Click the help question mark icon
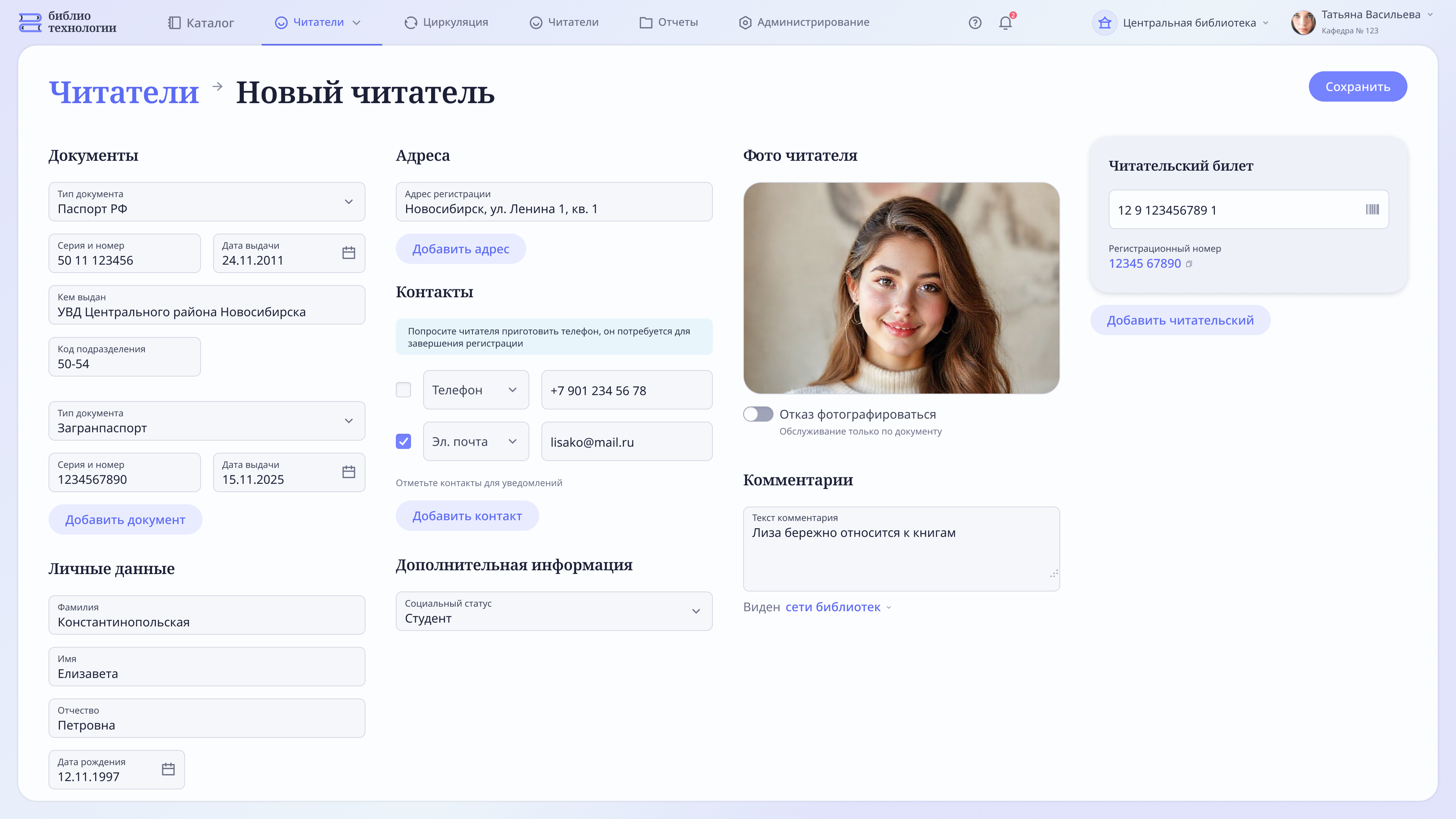The height and width of the screenshot is (819, 1456). pos(975,23)
